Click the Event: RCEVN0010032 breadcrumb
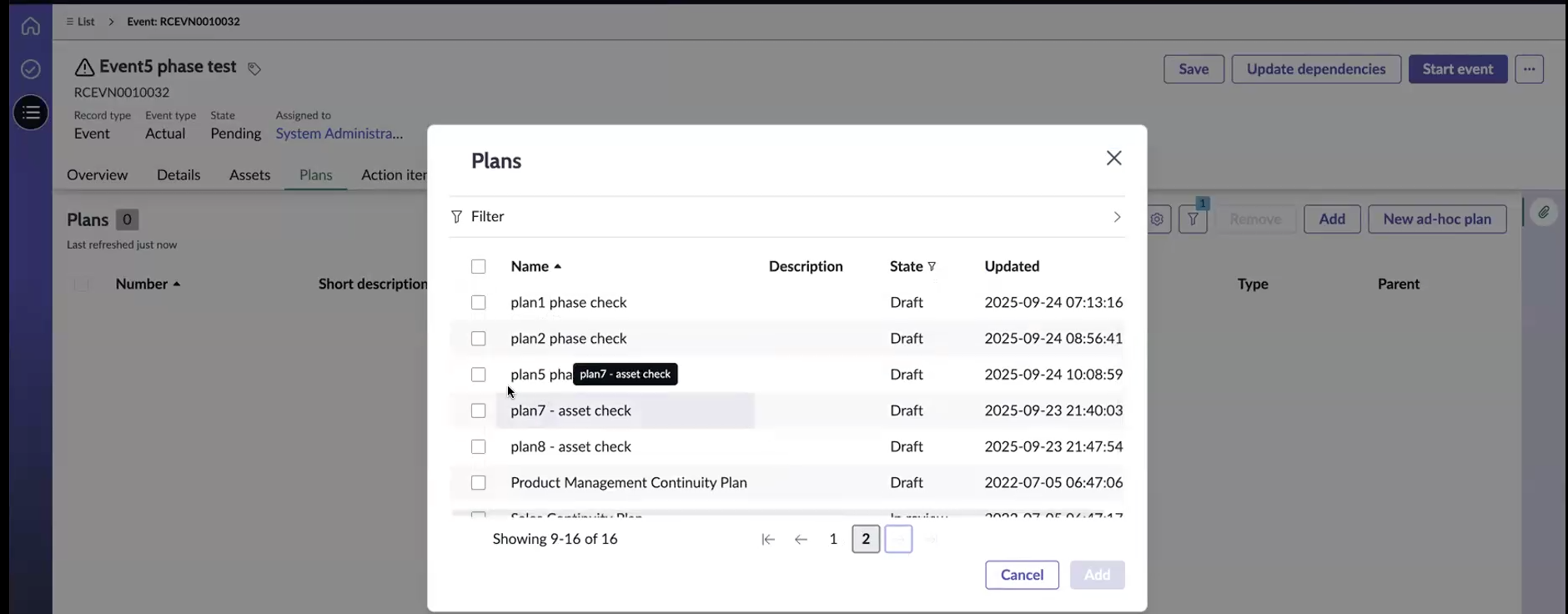This screenshot has width=1568, height=614. 183,22
